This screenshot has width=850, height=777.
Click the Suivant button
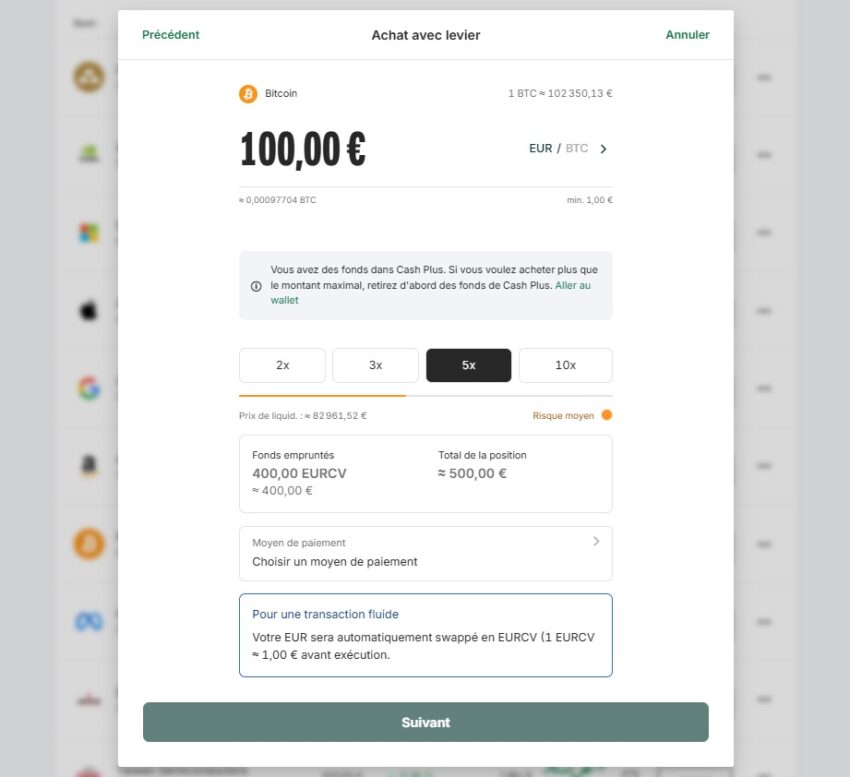[x=426, y=721]
